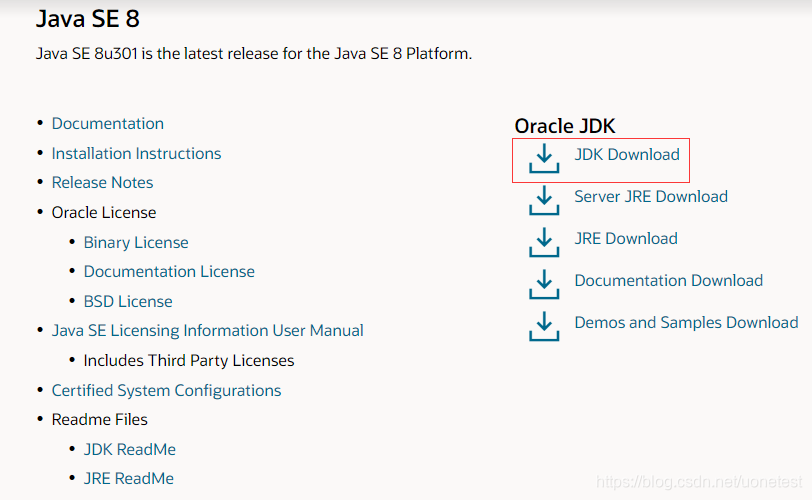Open the Documentation Download link
Screen dimensions: 812x500
pyautogui.click(x=669, y=280)
